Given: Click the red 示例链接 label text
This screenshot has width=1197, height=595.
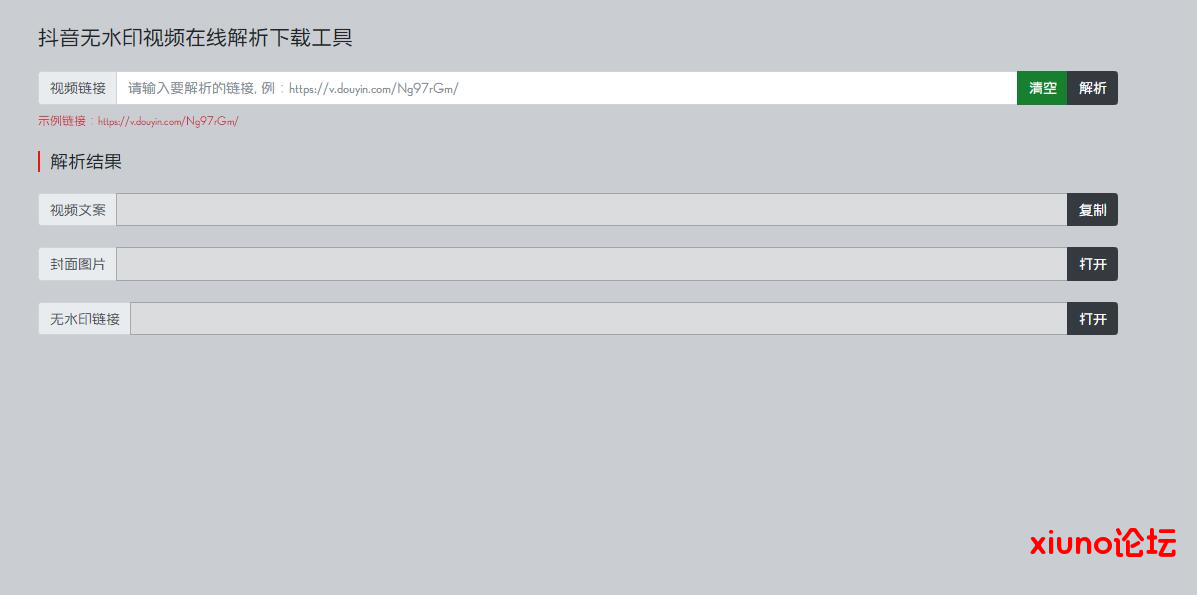Looking at the screenshot, I should click(x=62, y=121).
